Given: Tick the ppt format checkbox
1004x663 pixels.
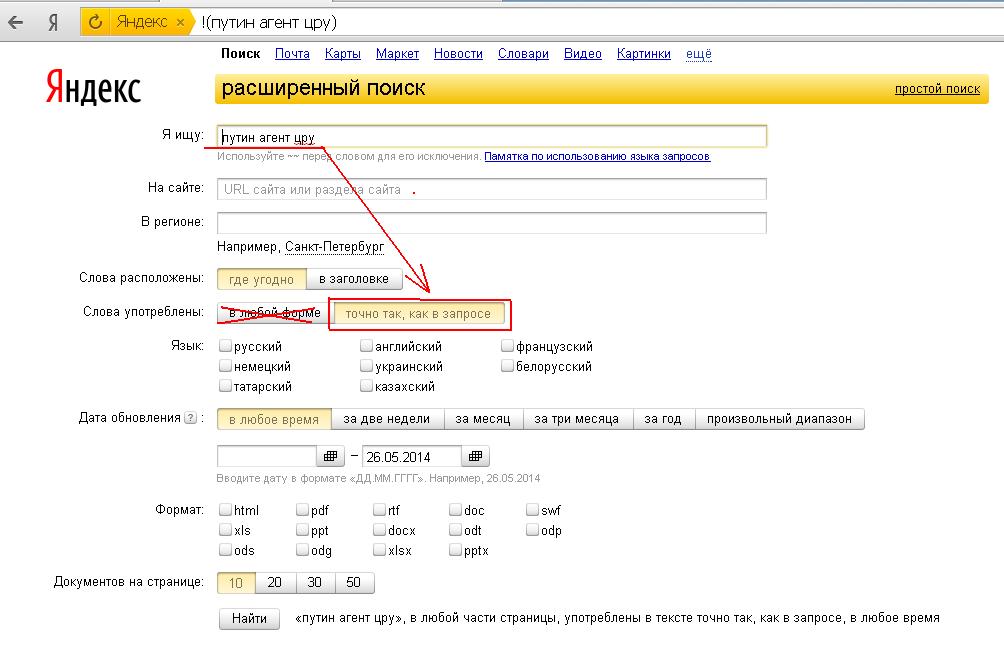Looking at the screenshot, I should [302, 530].
